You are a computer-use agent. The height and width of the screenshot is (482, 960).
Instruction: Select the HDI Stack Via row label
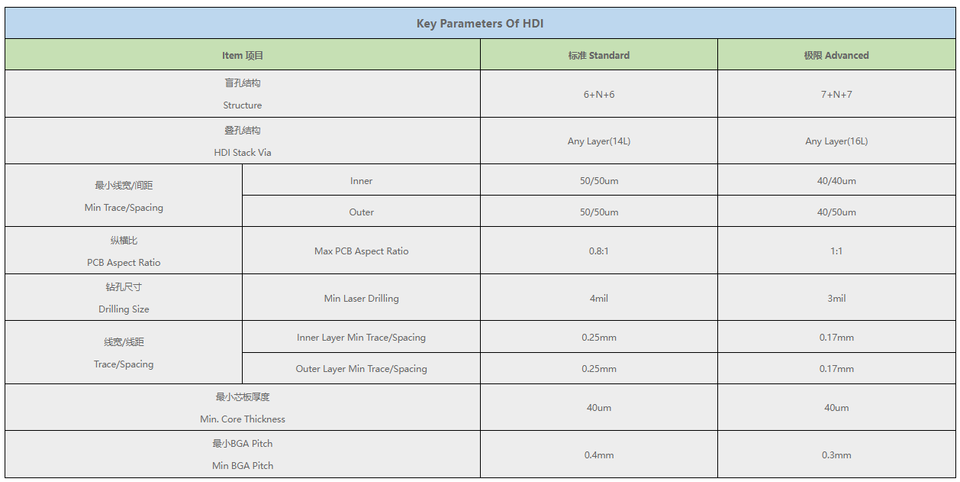(242, 153)
